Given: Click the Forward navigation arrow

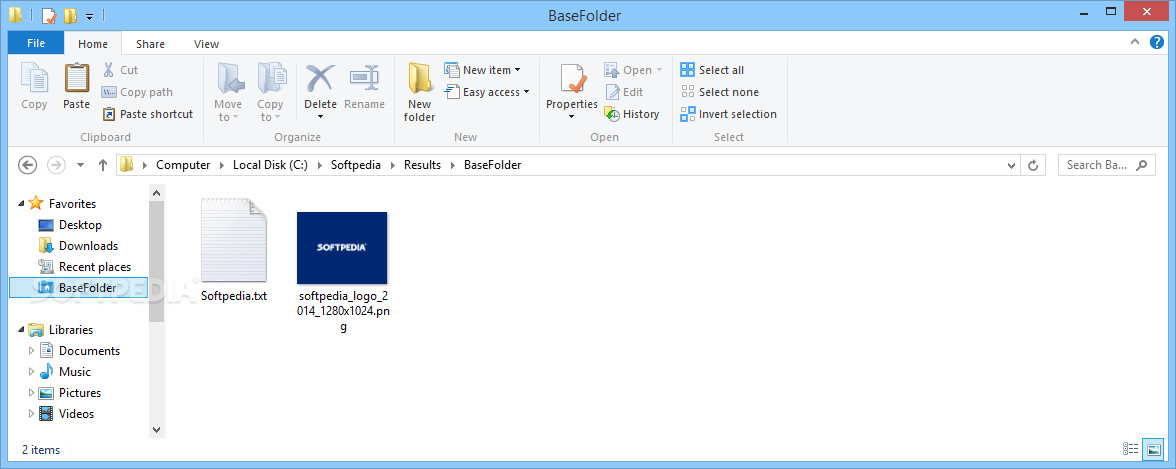Looking at the screenshot, I should pyautogui.click(x=56, y=166).
